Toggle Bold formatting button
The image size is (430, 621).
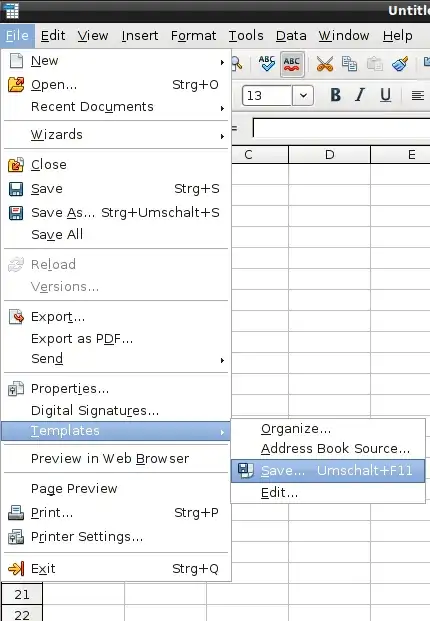coord(335,95)
